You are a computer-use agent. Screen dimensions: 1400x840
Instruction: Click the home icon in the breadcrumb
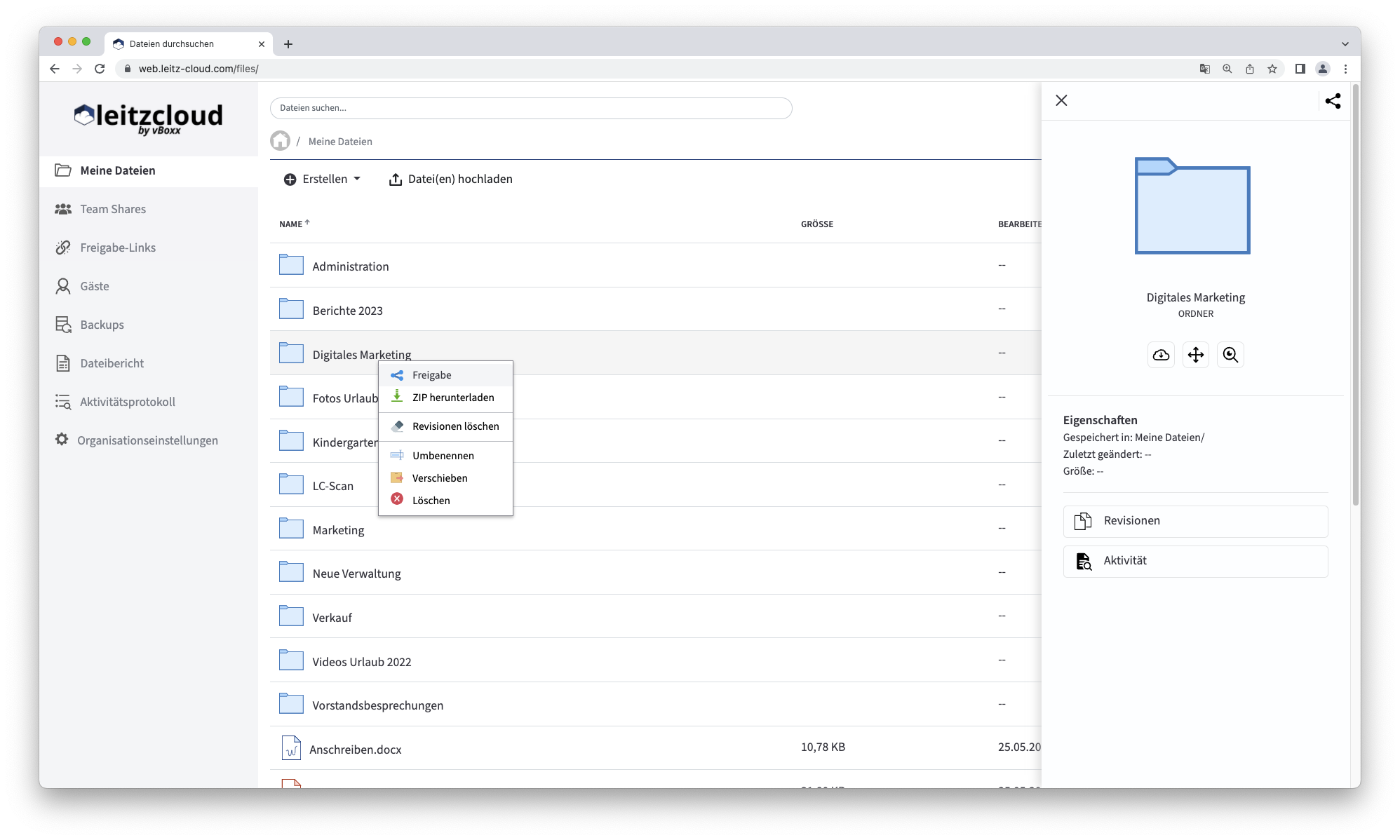pos(280,141)
